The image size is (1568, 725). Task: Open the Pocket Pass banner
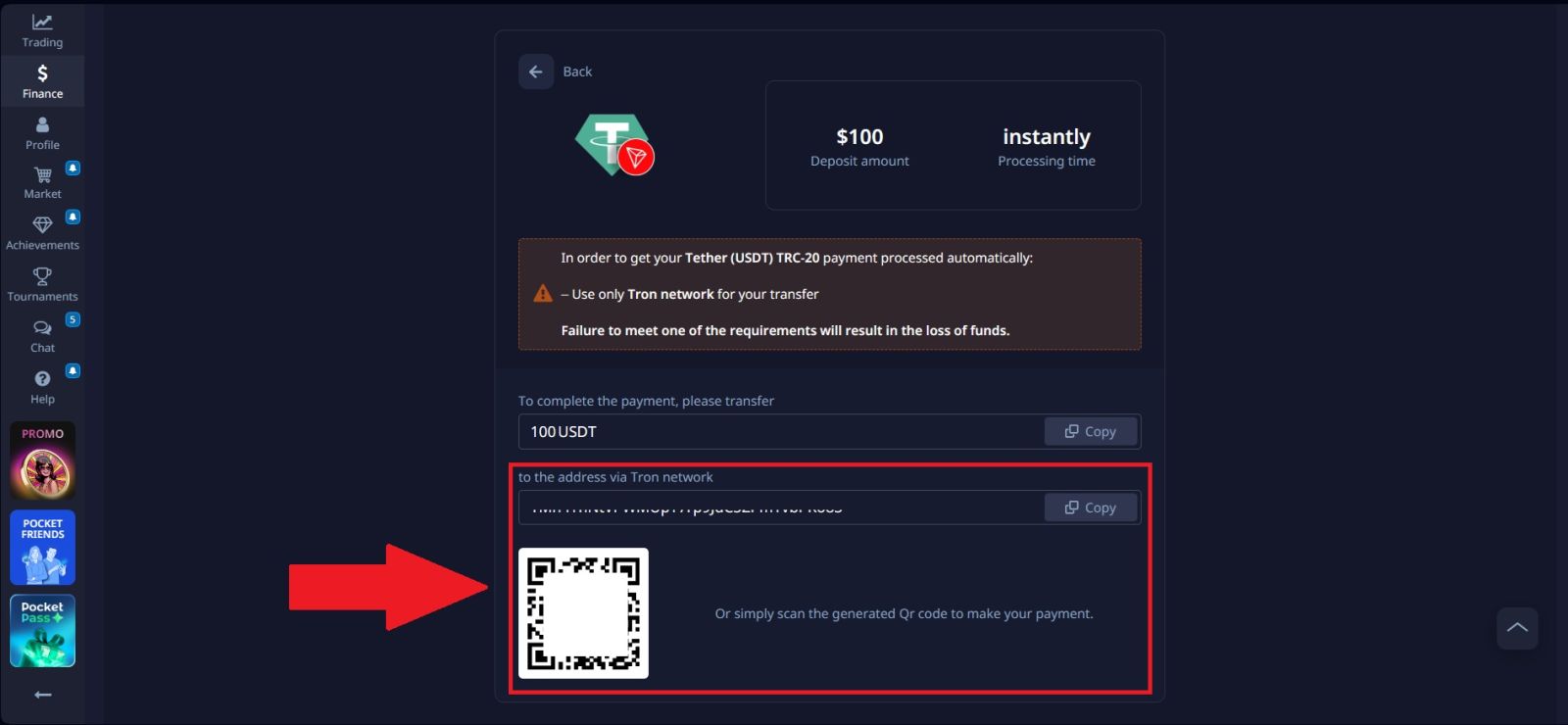(42, 631)
